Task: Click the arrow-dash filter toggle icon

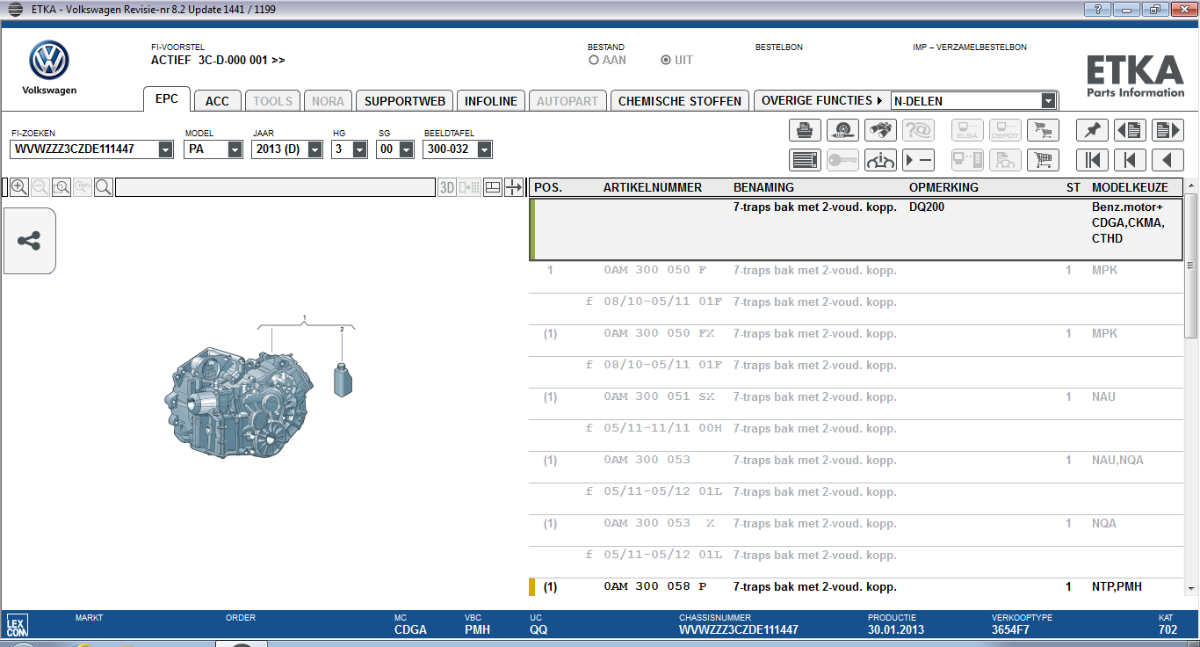Action: pos(918,160)
